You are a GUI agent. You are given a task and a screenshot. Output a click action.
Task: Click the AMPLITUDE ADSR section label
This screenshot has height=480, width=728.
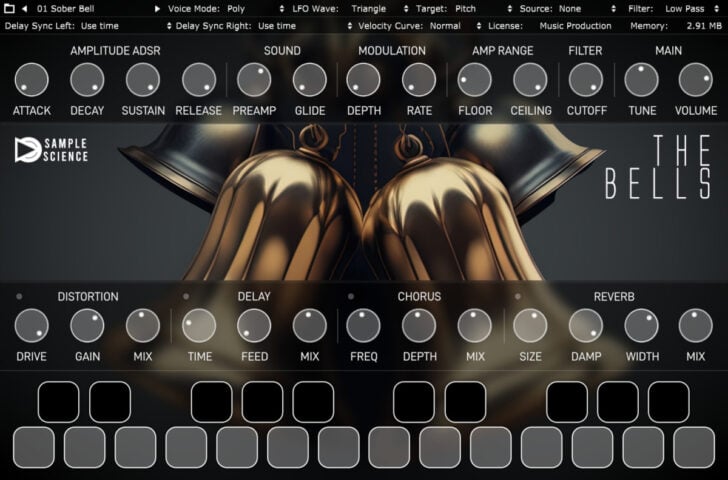pos(115,51)
